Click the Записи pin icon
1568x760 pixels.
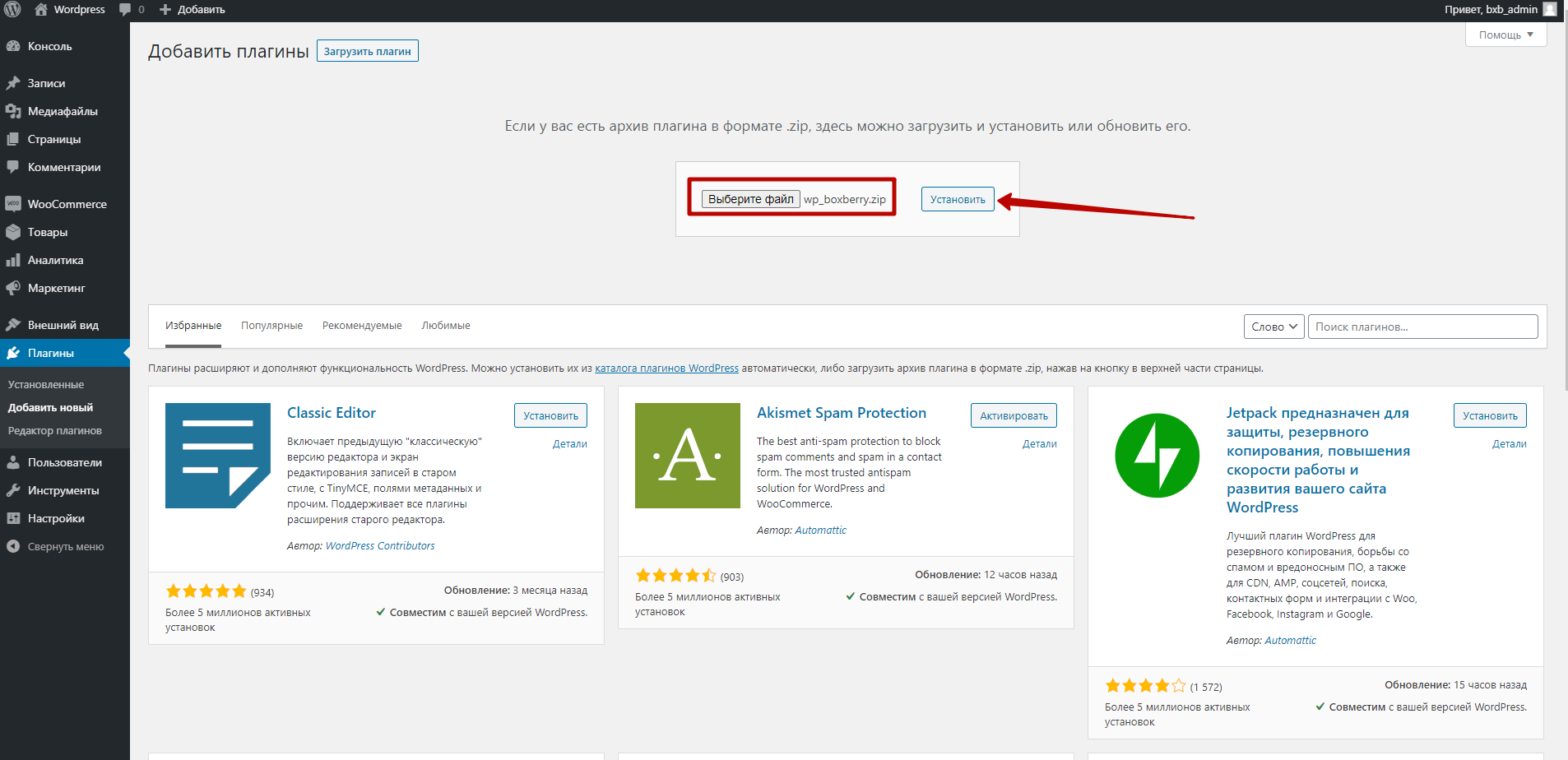(x=13, y=83)
